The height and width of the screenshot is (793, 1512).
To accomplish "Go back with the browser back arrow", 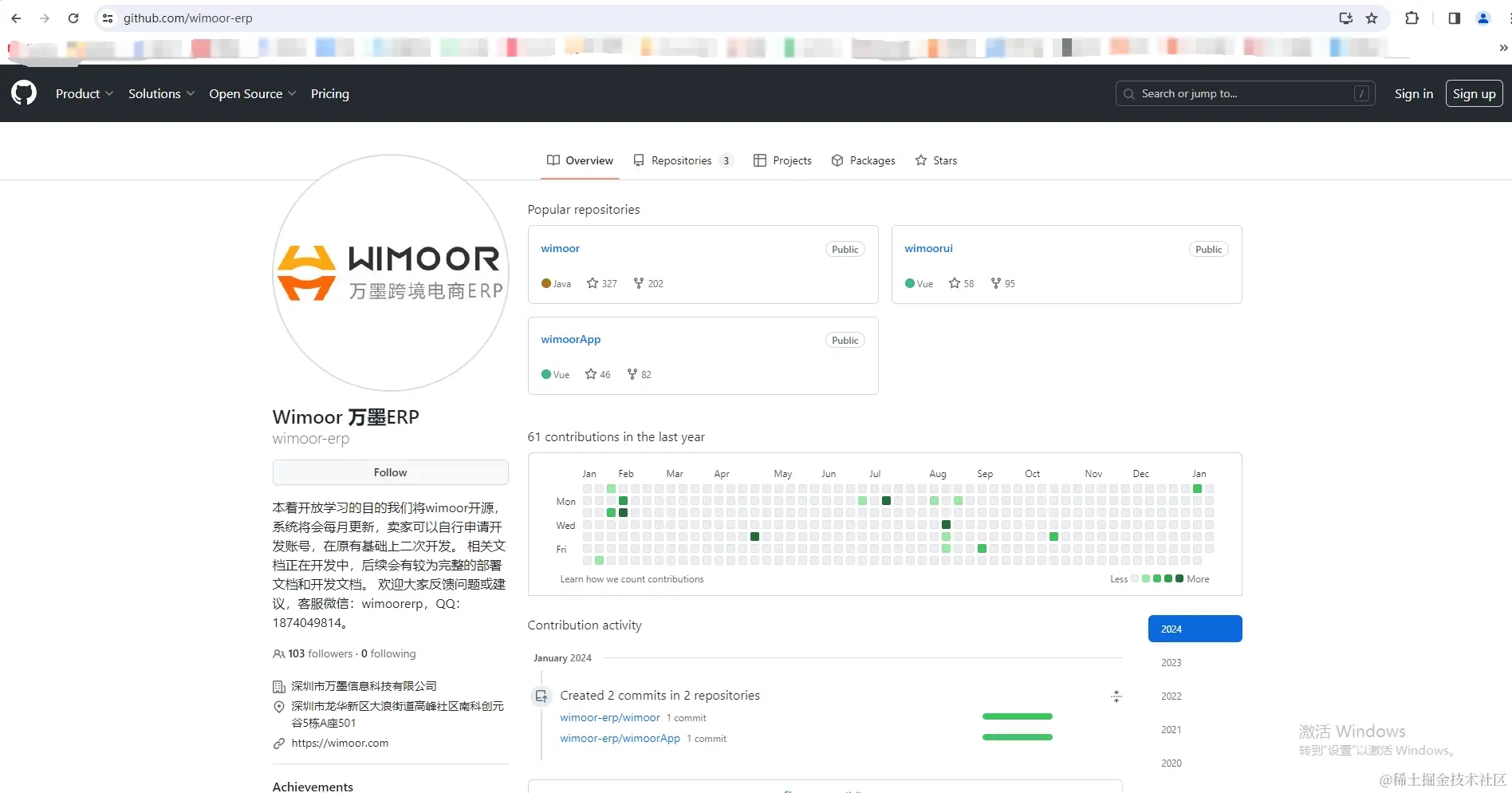I will click(16, 18).
